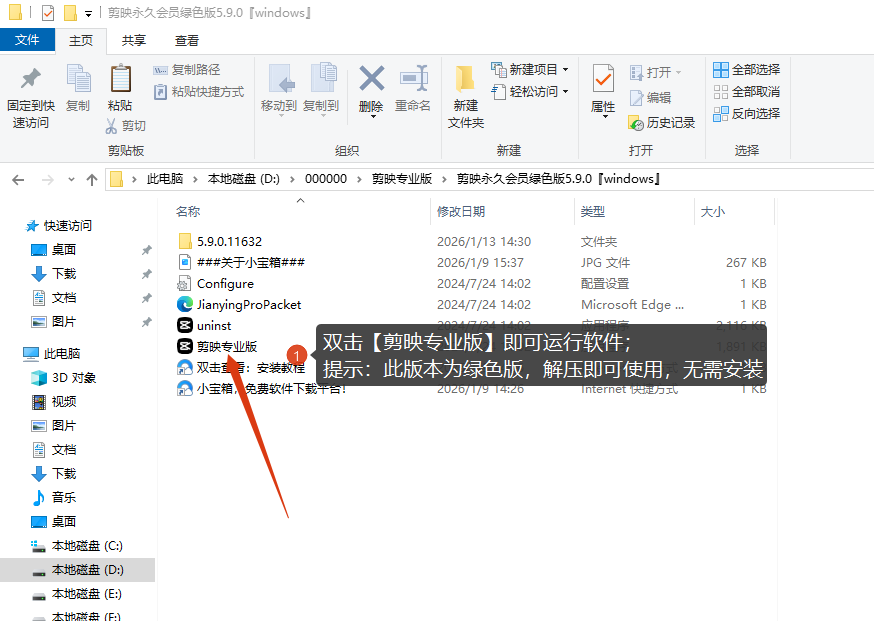Viewport: 874px width, 621px height.
Task: Open the 5.9.0.11632 folder
Action: pos(229,241)
